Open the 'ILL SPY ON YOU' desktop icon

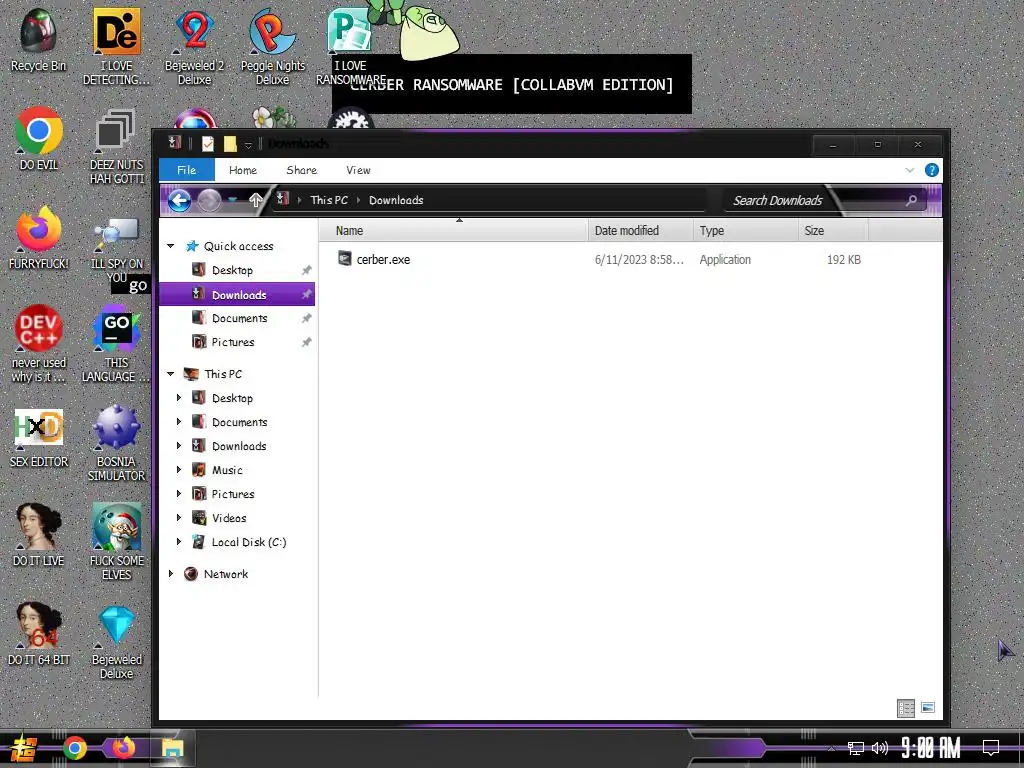[x=116, y=251]
